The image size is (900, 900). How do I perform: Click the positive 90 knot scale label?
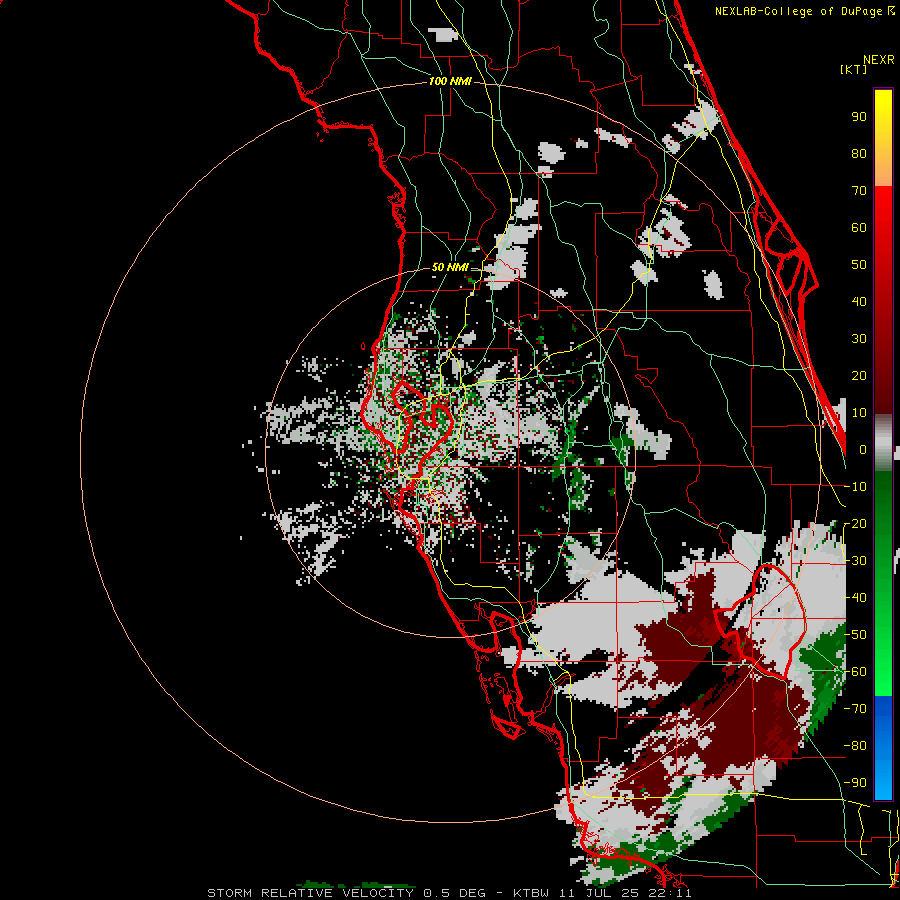(x=859, y=117)
